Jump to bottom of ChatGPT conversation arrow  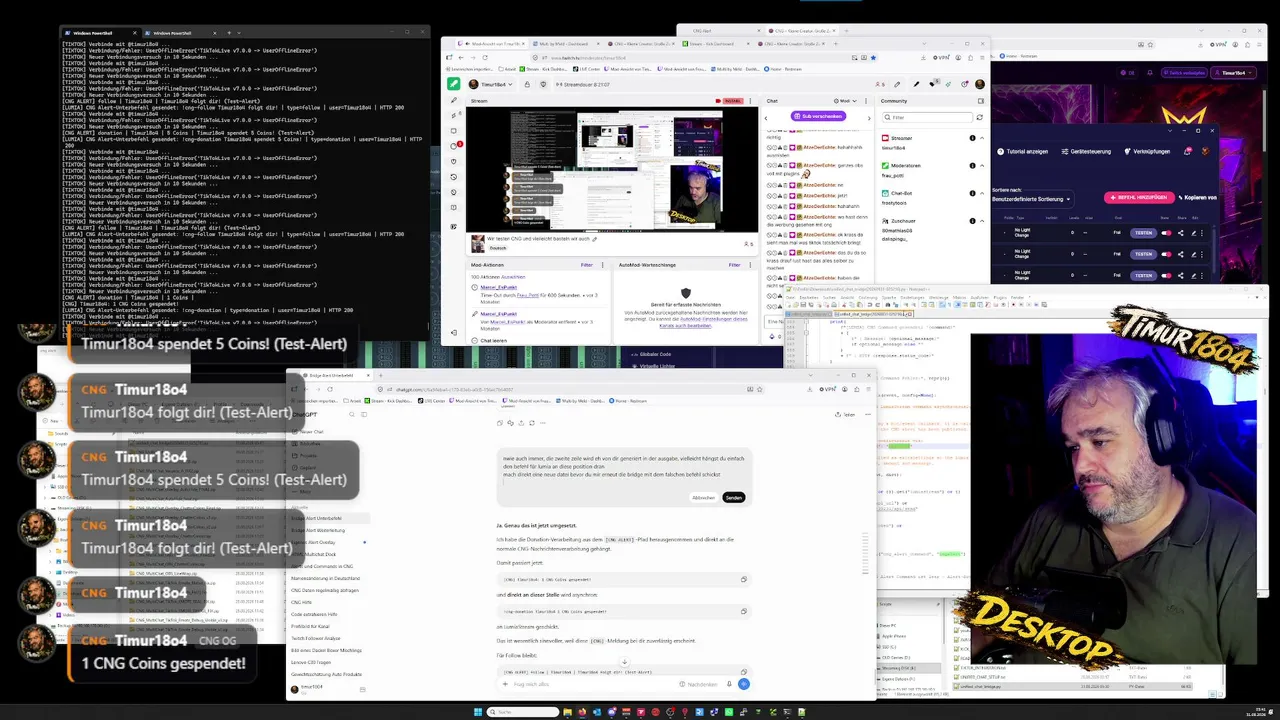624,661
